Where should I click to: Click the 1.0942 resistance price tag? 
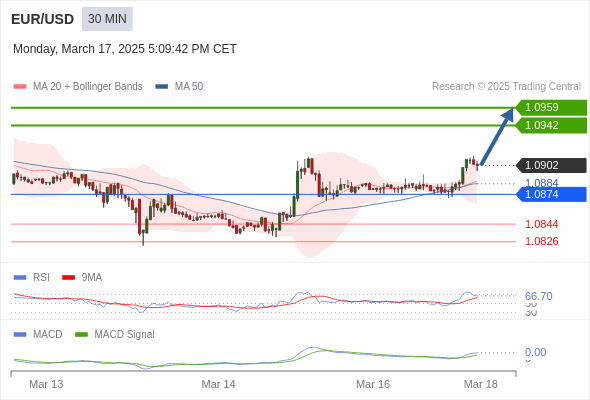click(551, 125)
